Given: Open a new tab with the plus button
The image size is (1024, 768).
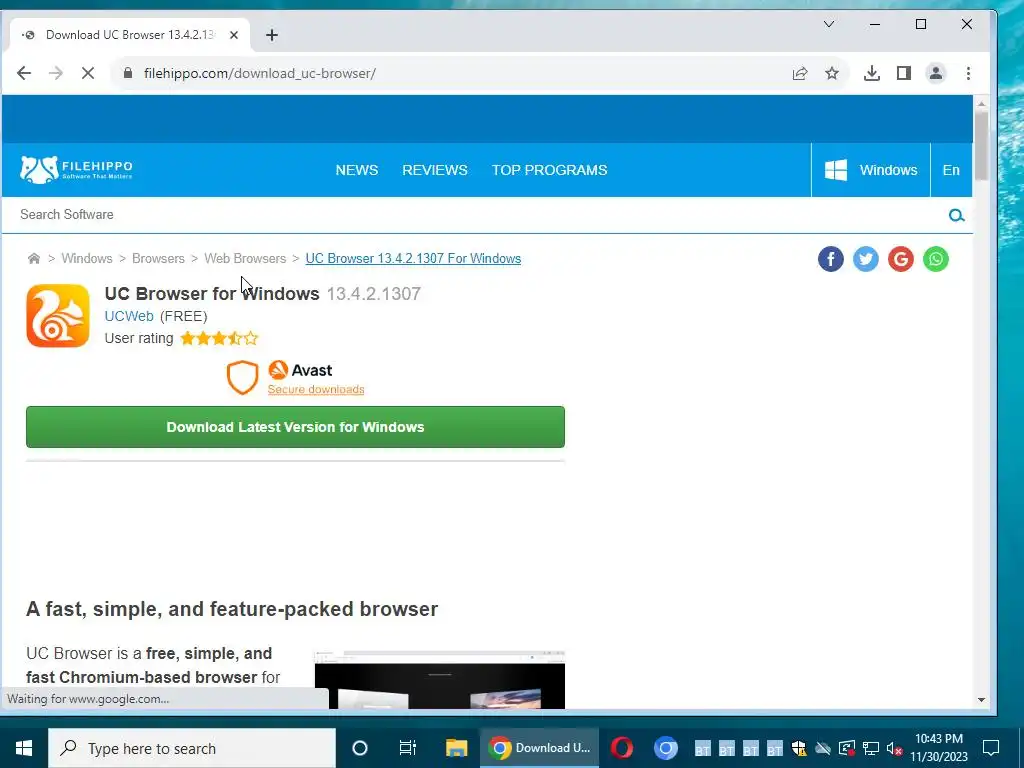Looking at the screenshot, I should 272,35.
